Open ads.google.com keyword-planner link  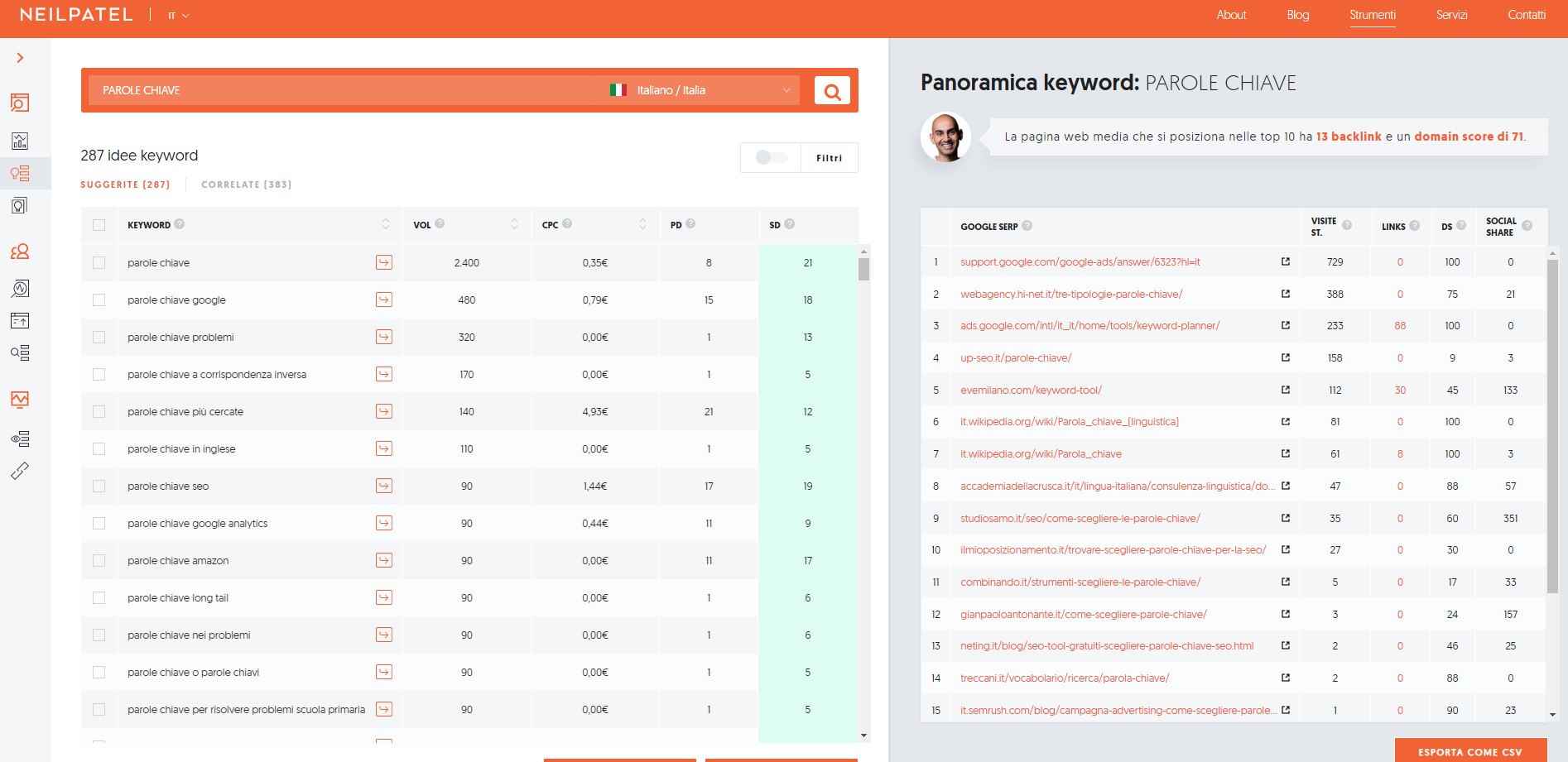click(1089, 325)
